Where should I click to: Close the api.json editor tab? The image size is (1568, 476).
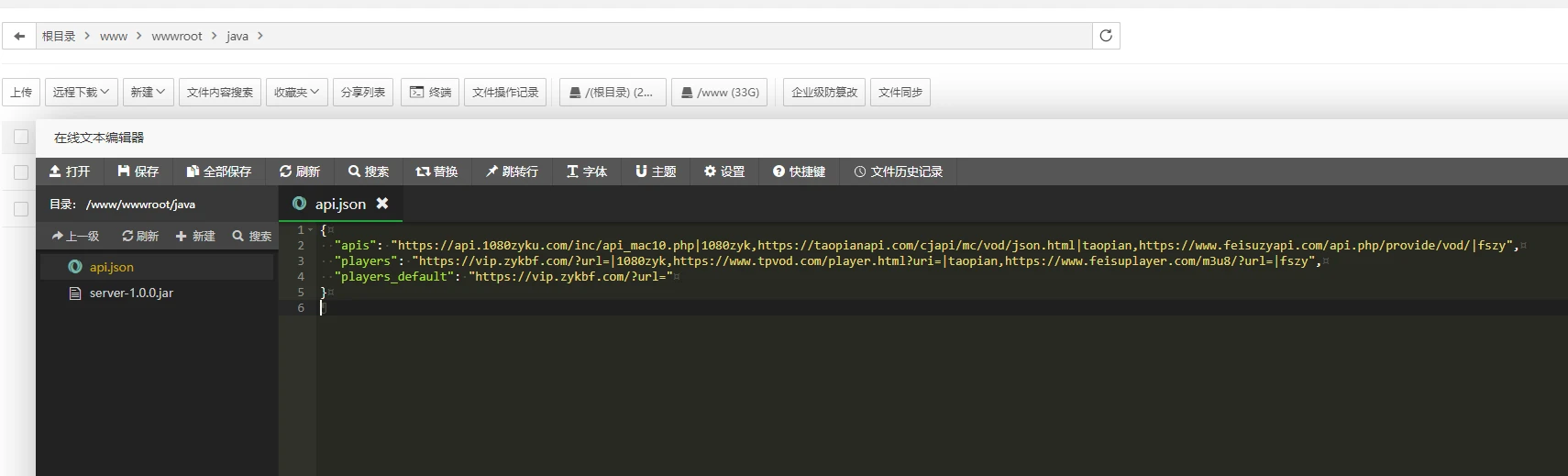382,204
